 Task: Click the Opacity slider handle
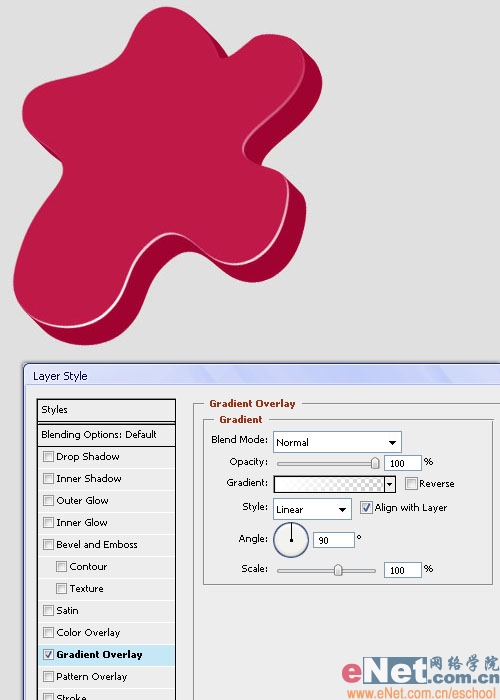coord(375,463)
